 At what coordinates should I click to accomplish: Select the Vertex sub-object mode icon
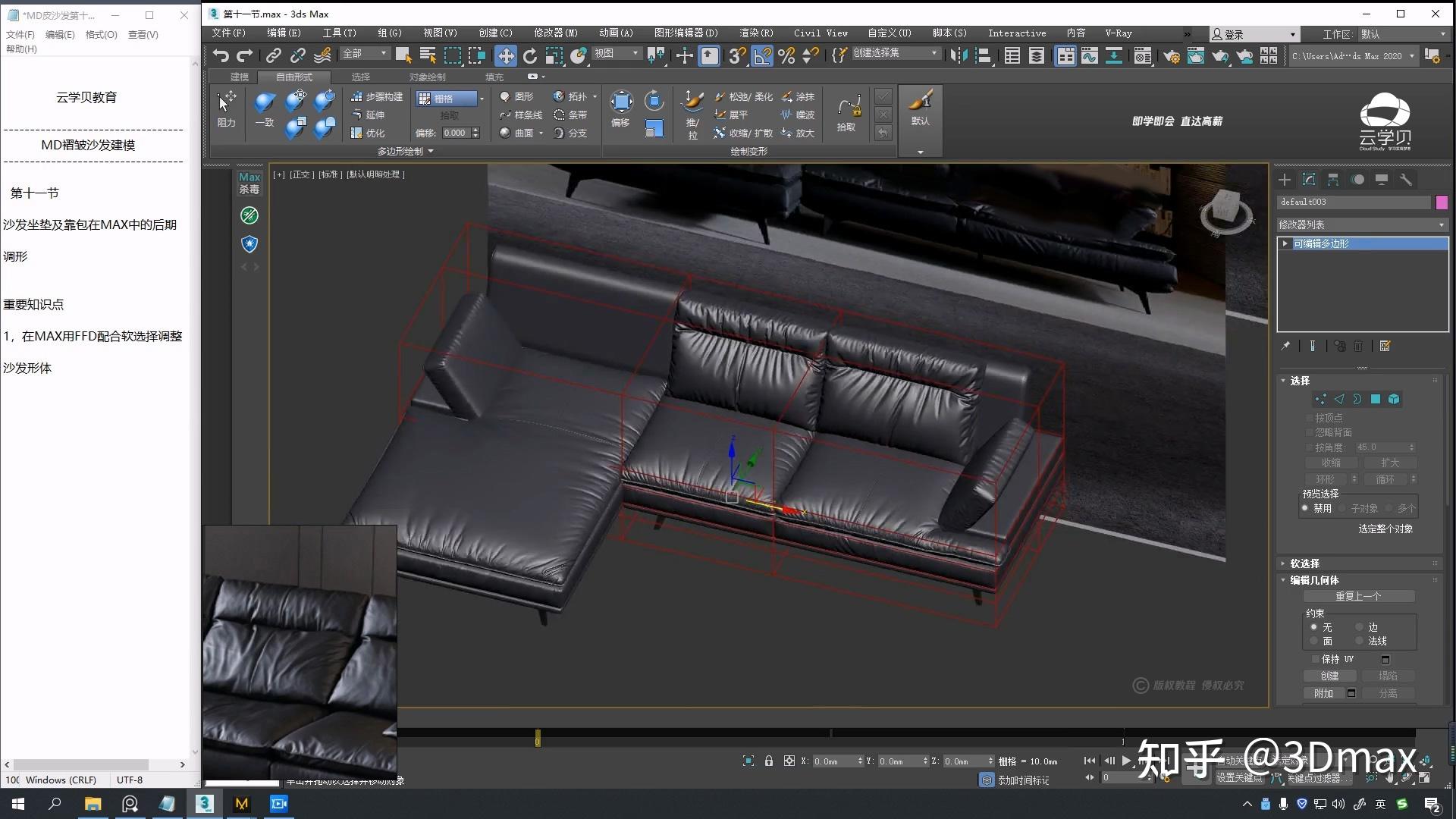pyautogui.click(x=1321, y=399)
